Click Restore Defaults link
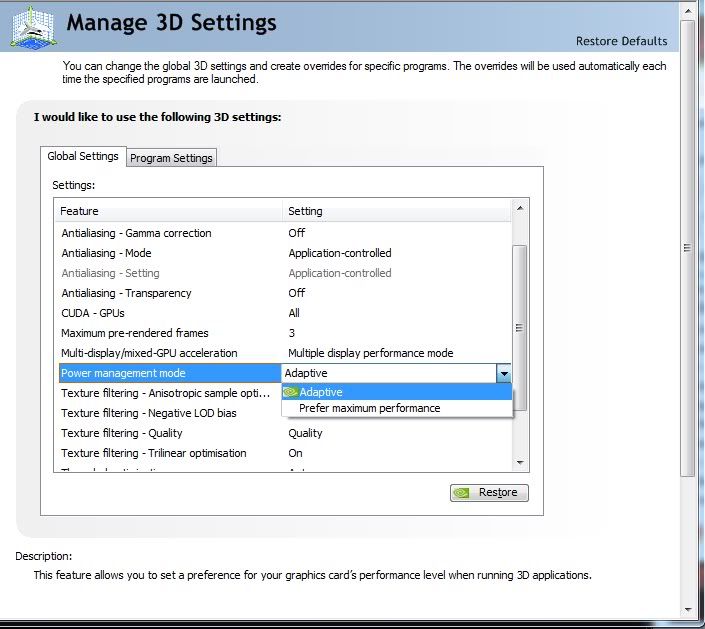Viewport: 705px width, 629px height. tap(621, 41)
